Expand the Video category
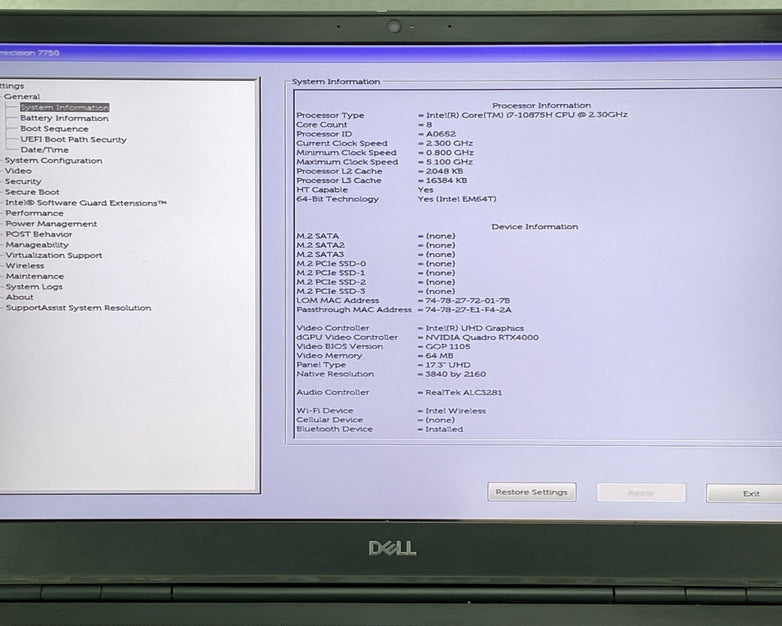This screenshot has width=782, height=626. [x=18, y=171]
